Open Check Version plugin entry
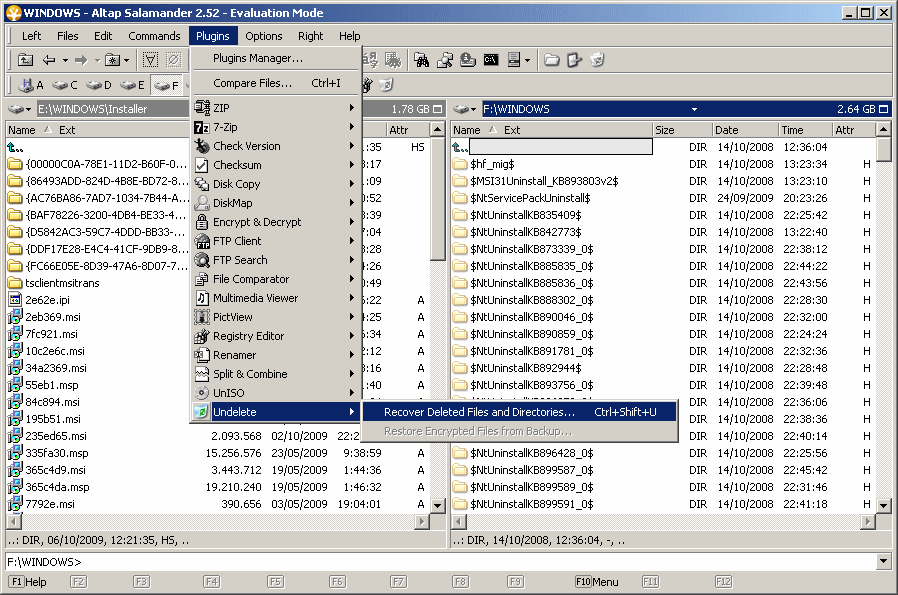This screenshot has width=898, height=595. click(275, 145)
